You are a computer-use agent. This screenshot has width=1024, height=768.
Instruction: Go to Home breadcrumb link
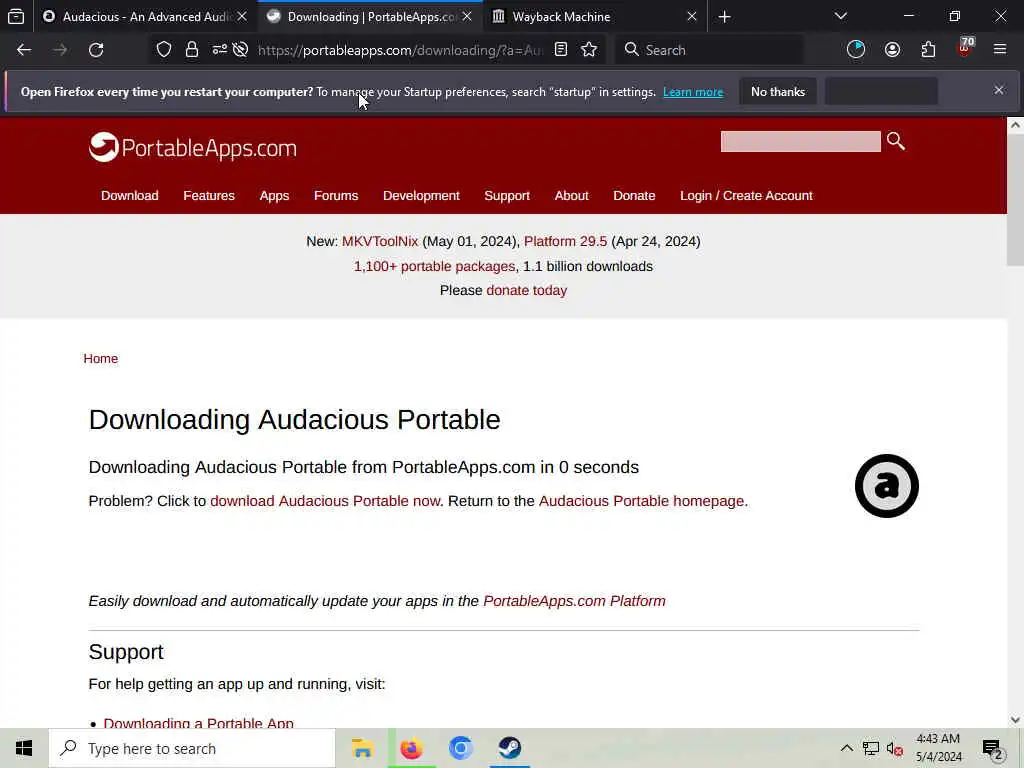(x=101, y=359)
